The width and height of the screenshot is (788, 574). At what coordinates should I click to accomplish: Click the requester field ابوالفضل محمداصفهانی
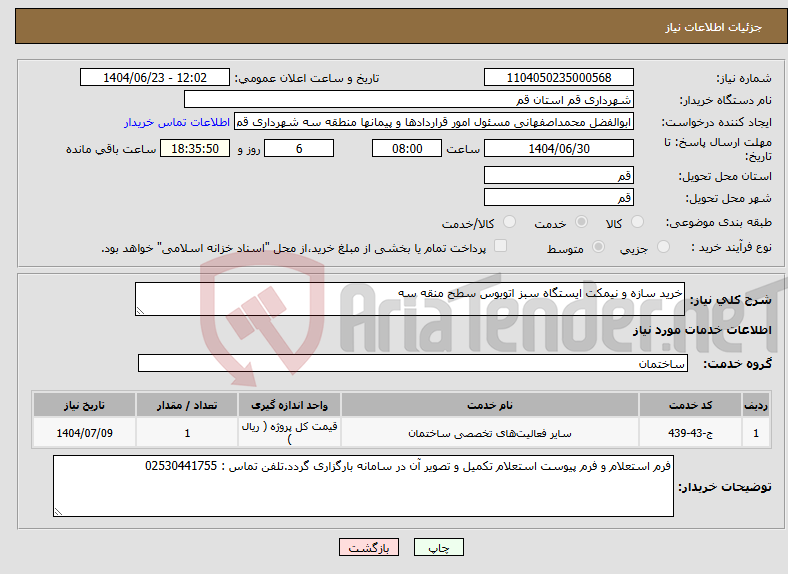(434, 122)
